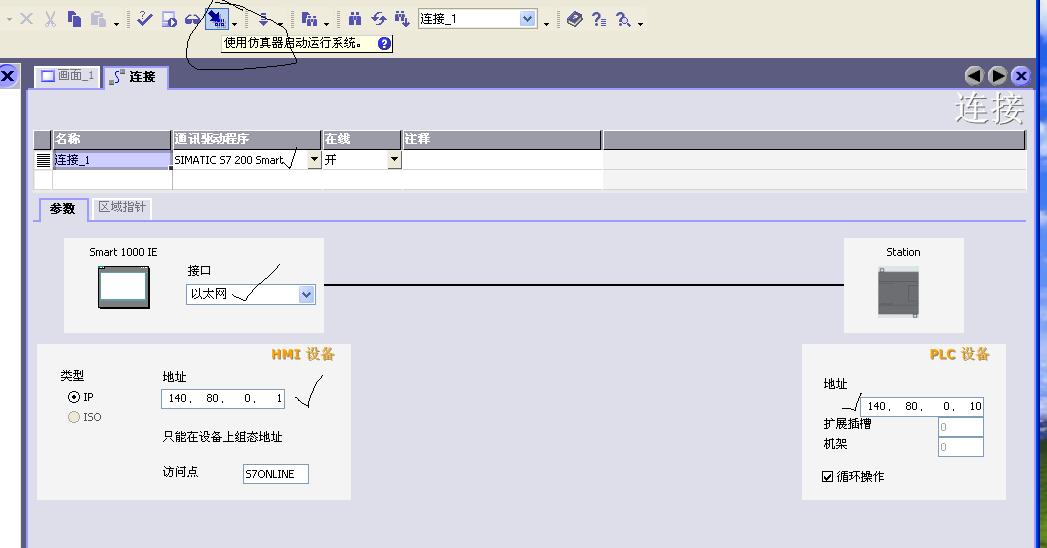1047x548 pixels.
Task: Click the cut scissors icon
Action: tap(50, 19)
